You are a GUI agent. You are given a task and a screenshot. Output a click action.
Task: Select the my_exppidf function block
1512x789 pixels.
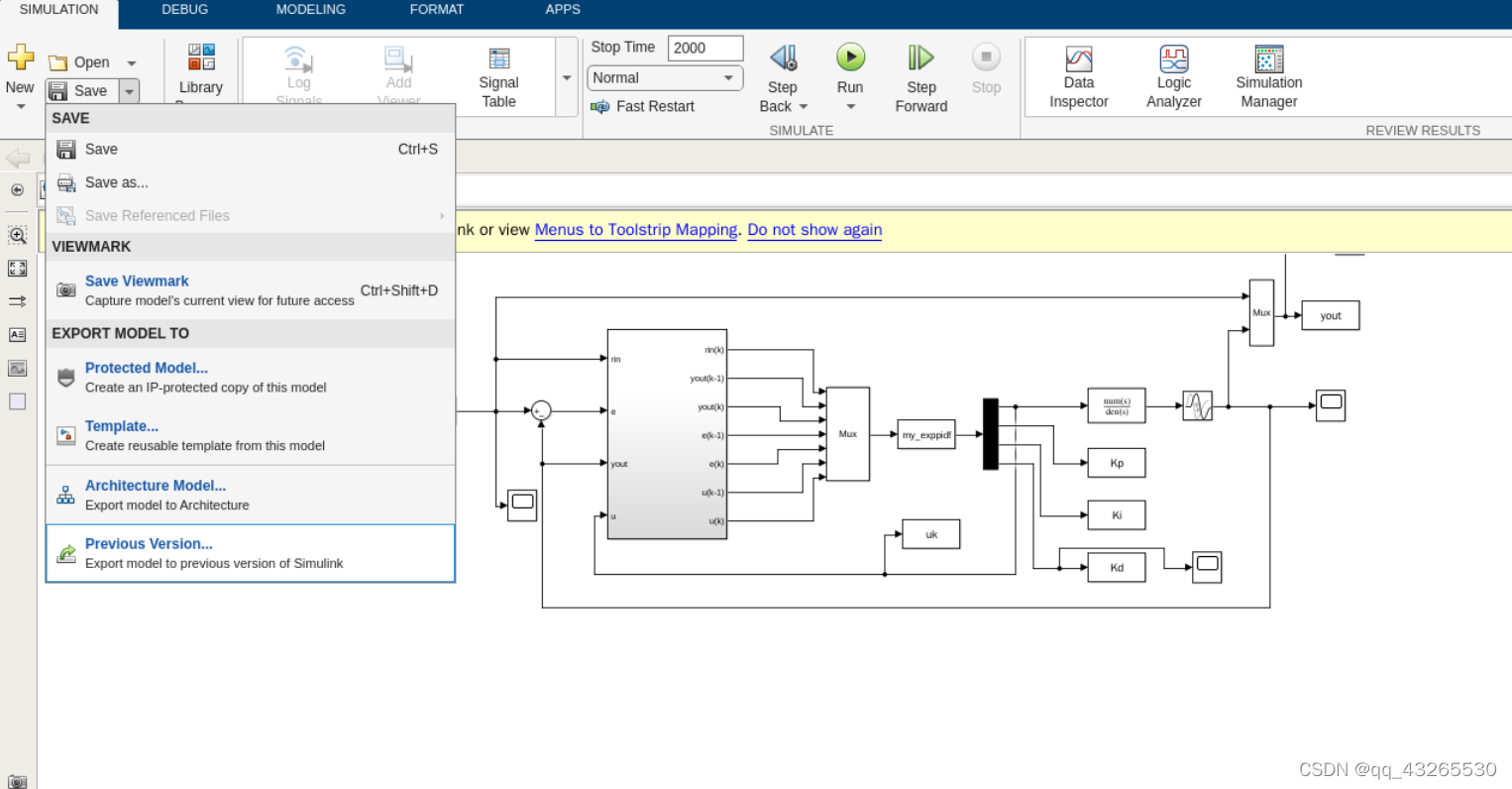(x=926, y=434)
